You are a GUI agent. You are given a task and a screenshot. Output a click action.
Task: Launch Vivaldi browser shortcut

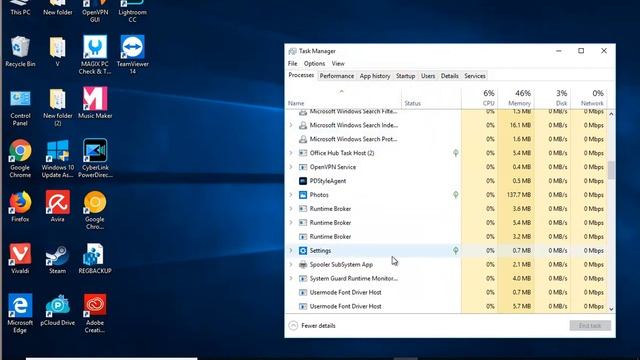(20, 258)
